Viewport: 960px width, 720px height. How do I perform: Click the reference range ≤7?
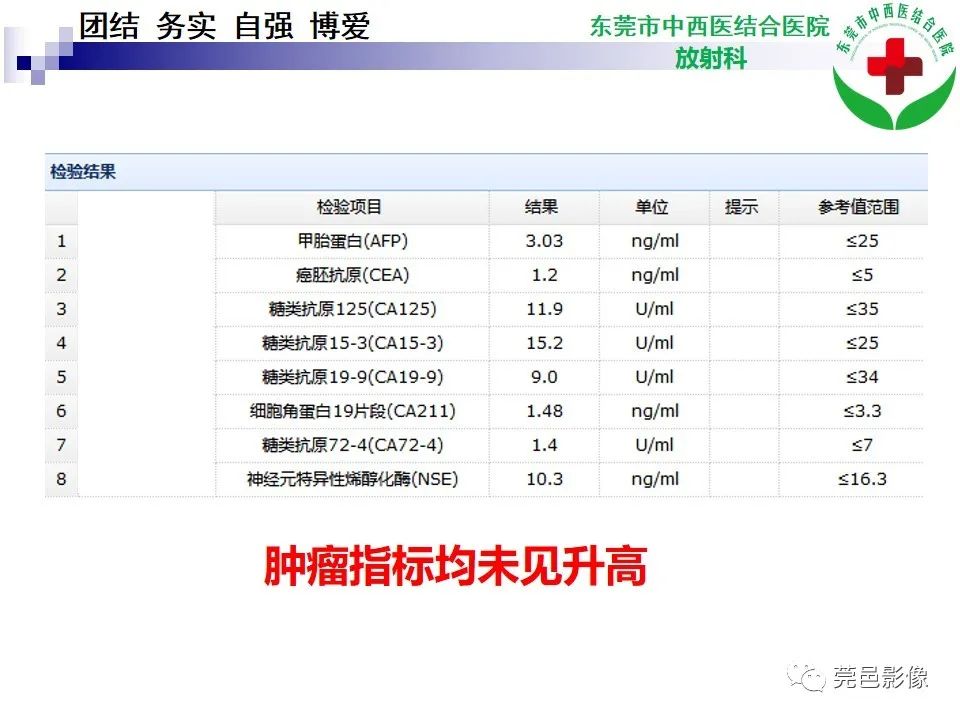[862, 444]
